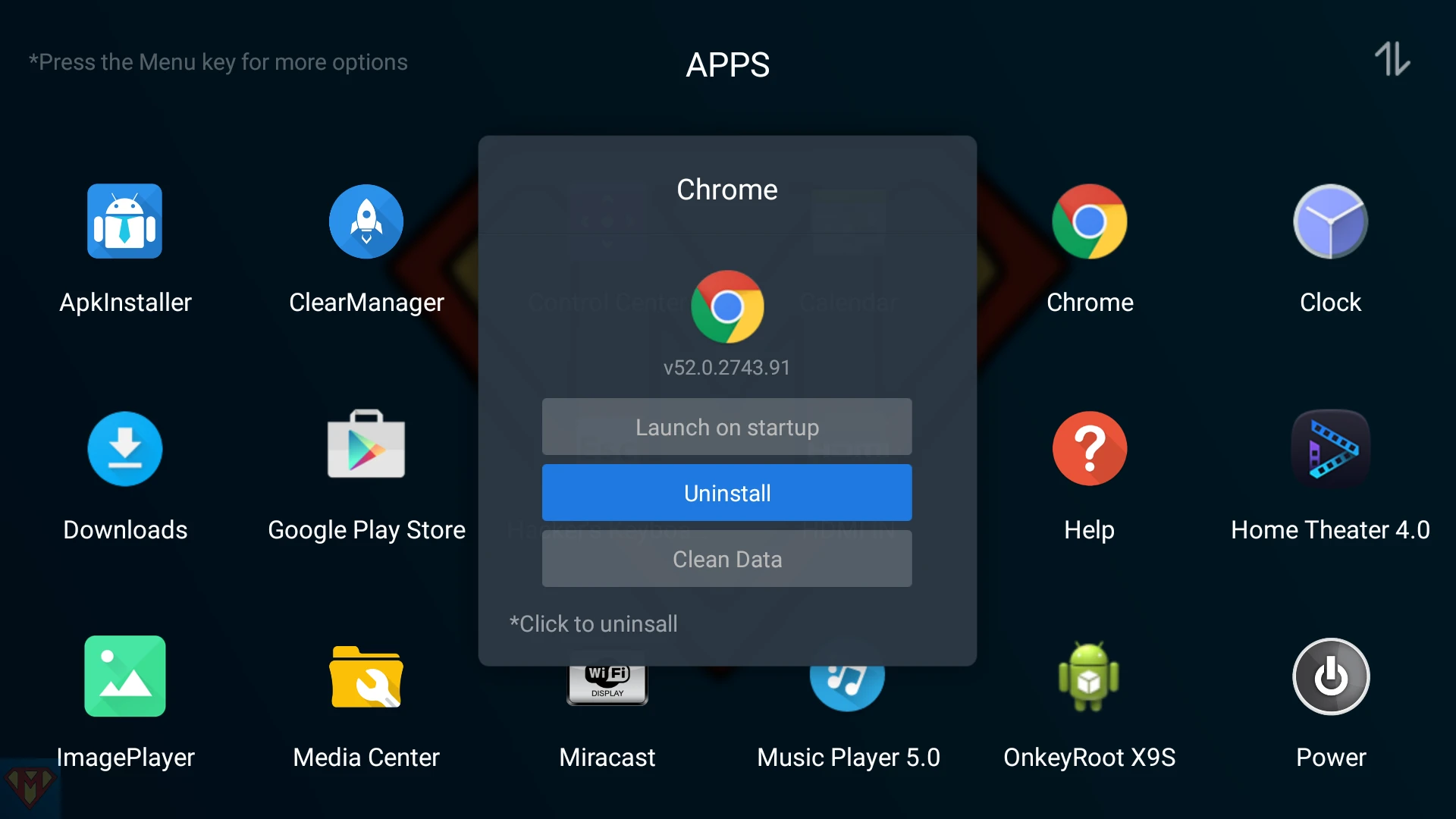Click the Power app icon
Screen dimensions: 1456x819
[1331, 676]
